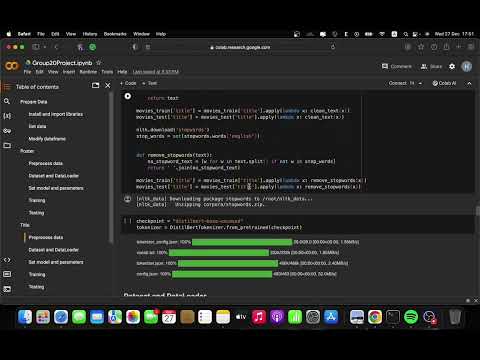
Task: Go back in Safari
Action: click(56, 47)
